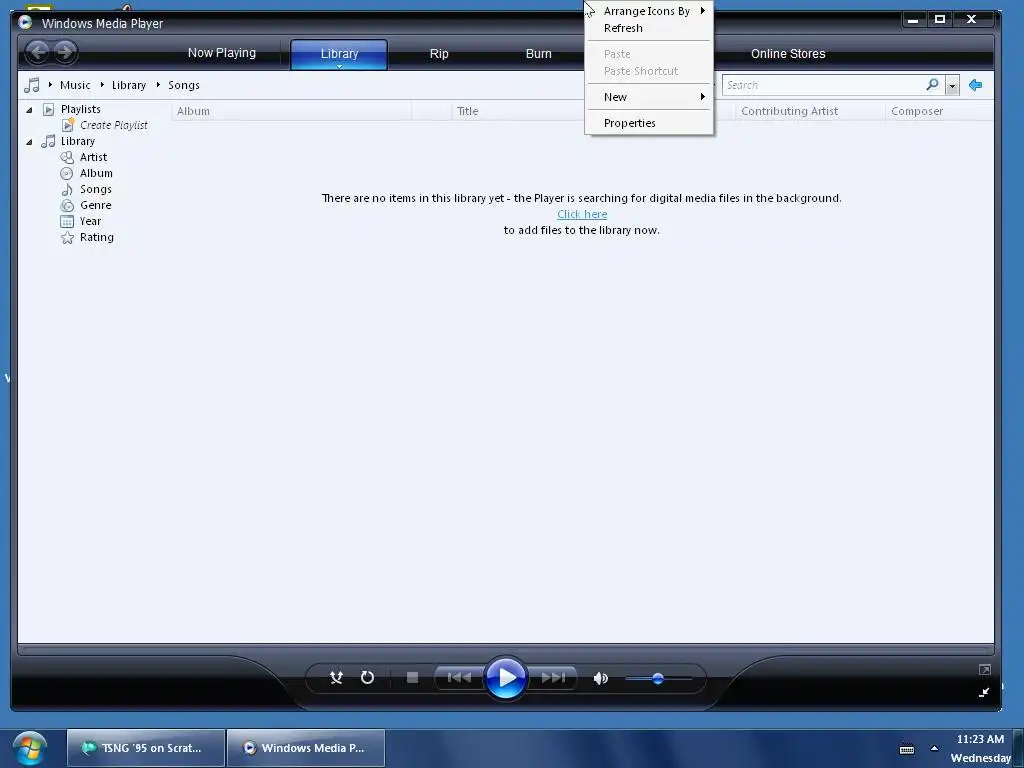Viewport: 1024px width, 768px height.
Task: Stop playback
Action: 412,678
